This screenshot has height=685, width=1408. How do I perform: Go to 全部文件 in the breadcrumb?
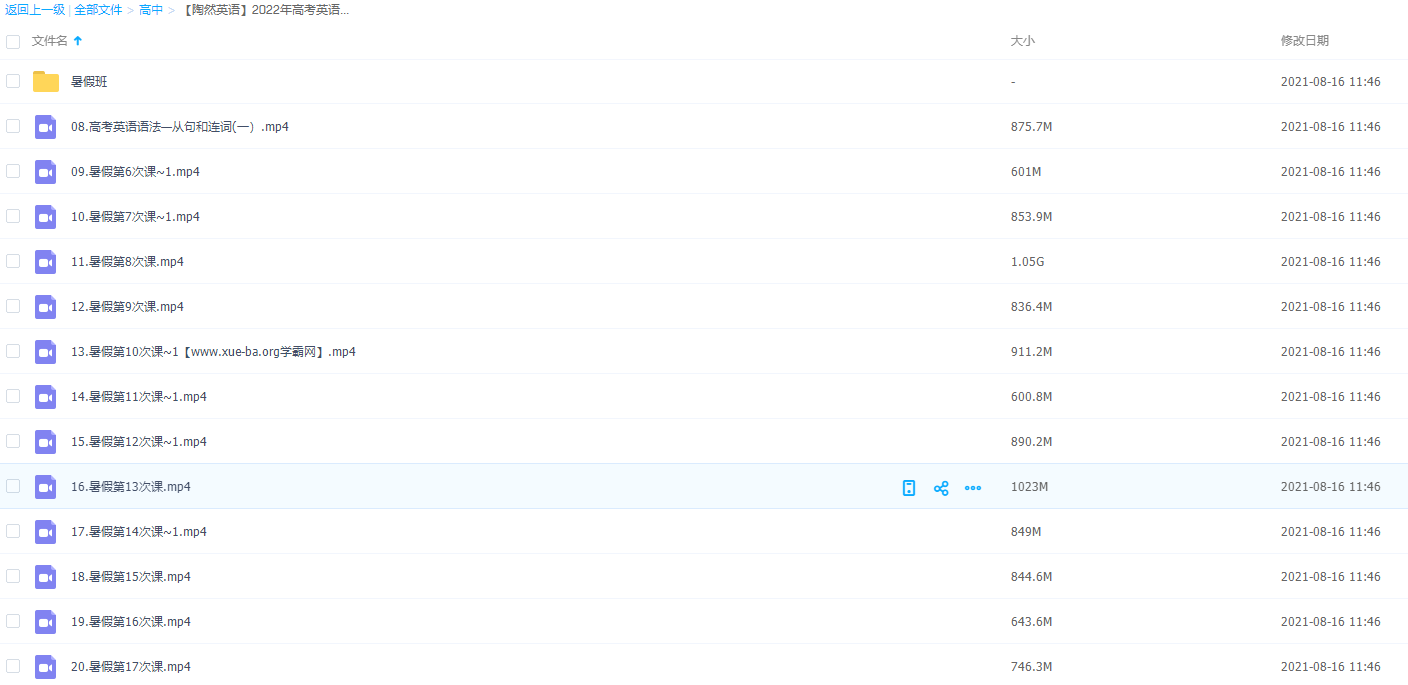click(98, 10)
